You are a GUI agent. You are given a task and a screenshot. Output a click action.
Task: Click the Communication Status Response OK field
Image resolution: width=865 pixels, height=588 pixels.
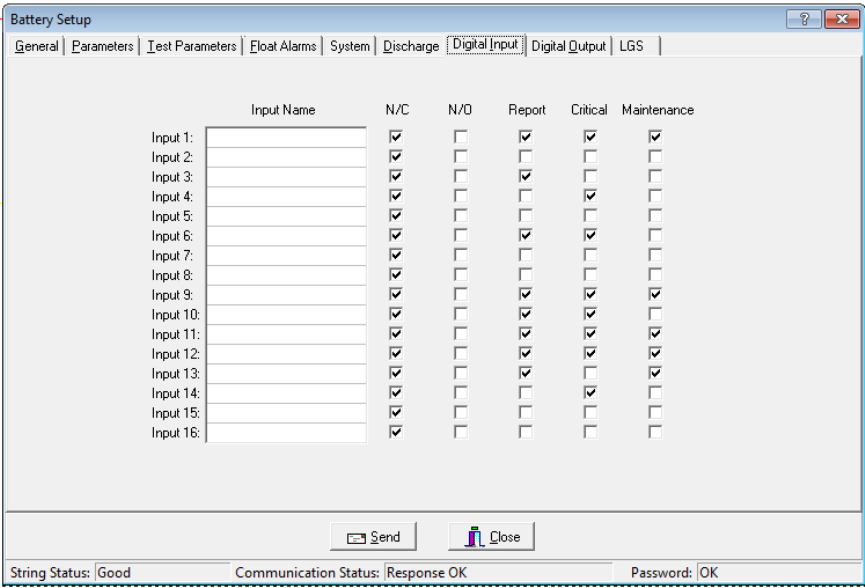click(498, 573)
